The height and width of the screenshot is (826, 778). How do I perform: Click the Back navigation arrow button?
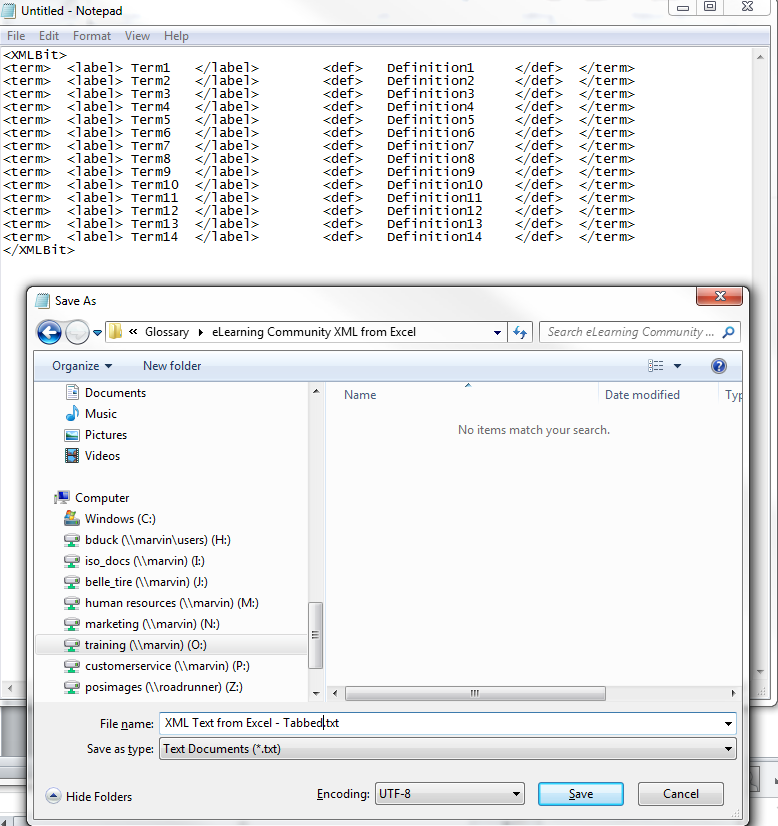[49, 332]
